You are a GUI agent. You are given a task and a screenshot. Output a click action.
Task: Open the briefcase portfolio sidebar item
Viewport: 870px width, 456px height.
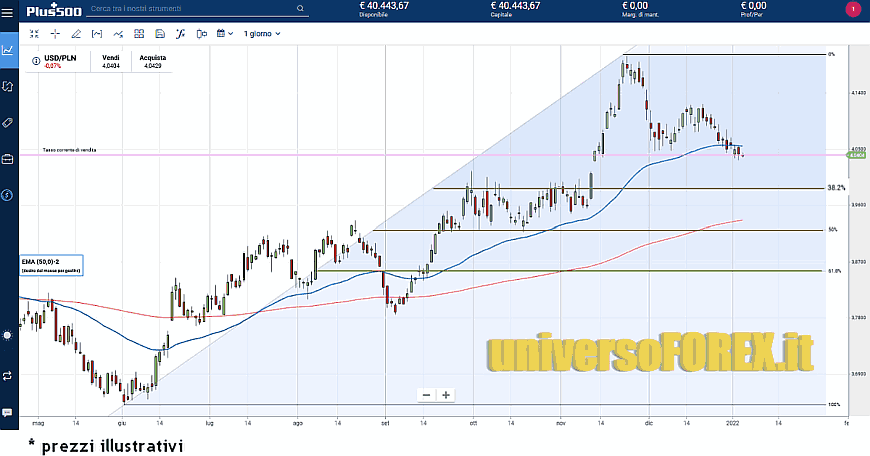pos(8,158)
